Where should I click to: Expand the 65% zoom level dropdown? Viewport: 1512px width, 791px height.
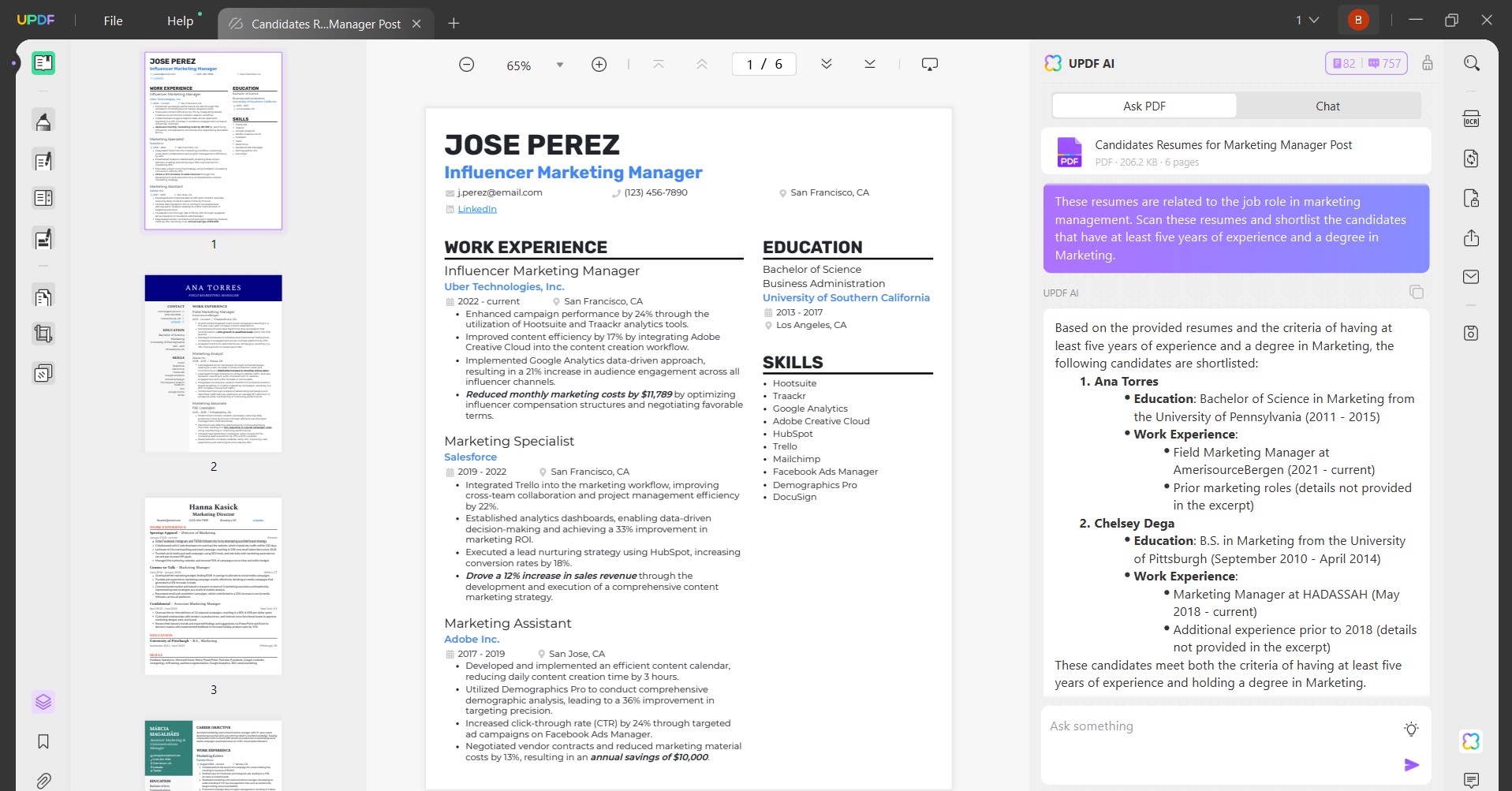tap(560, 65)
